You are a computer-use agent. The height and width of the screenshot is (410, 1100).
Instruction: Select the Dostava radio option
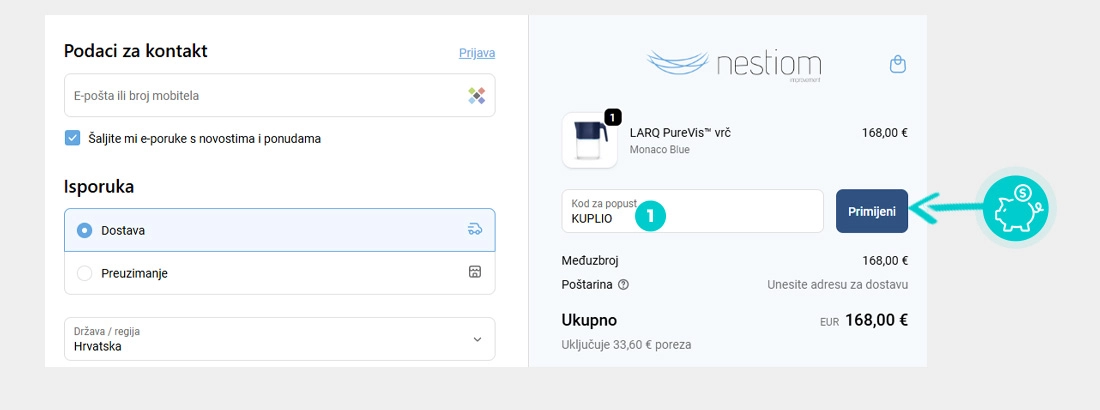click(x=84, y=230)
